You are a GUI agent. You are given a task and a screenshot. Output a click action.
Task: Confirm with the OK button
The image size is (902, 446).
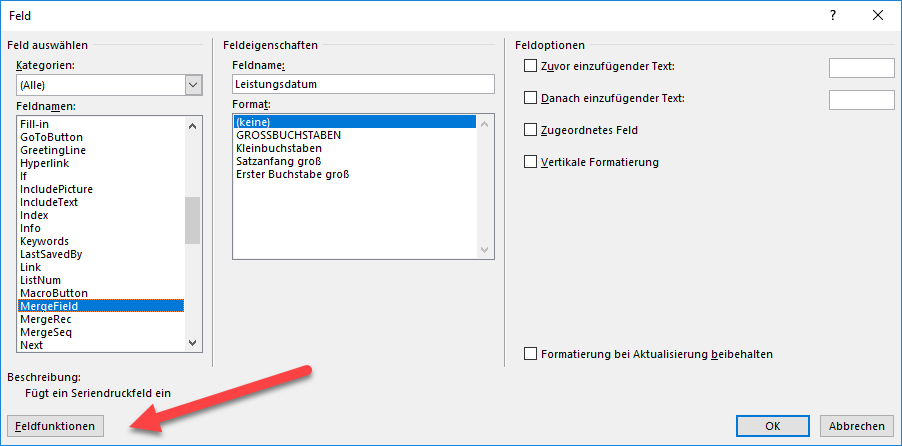coord(773,426)
